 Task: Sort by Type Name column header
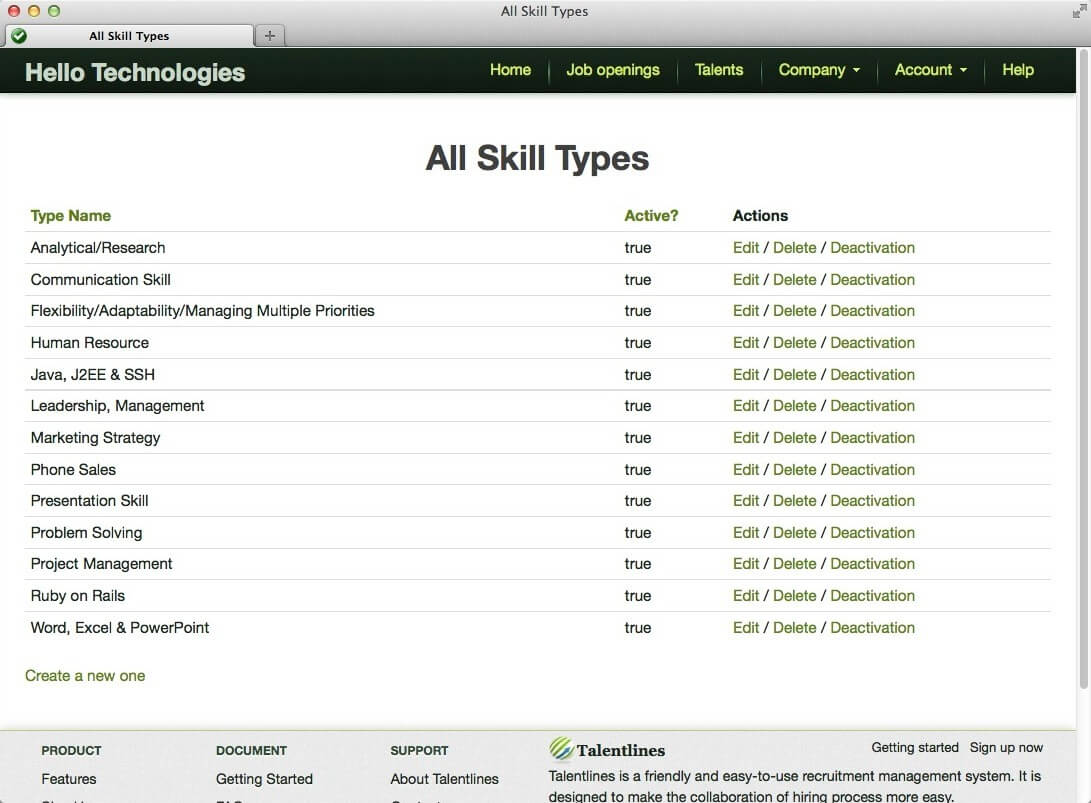(x=71, y=216)
